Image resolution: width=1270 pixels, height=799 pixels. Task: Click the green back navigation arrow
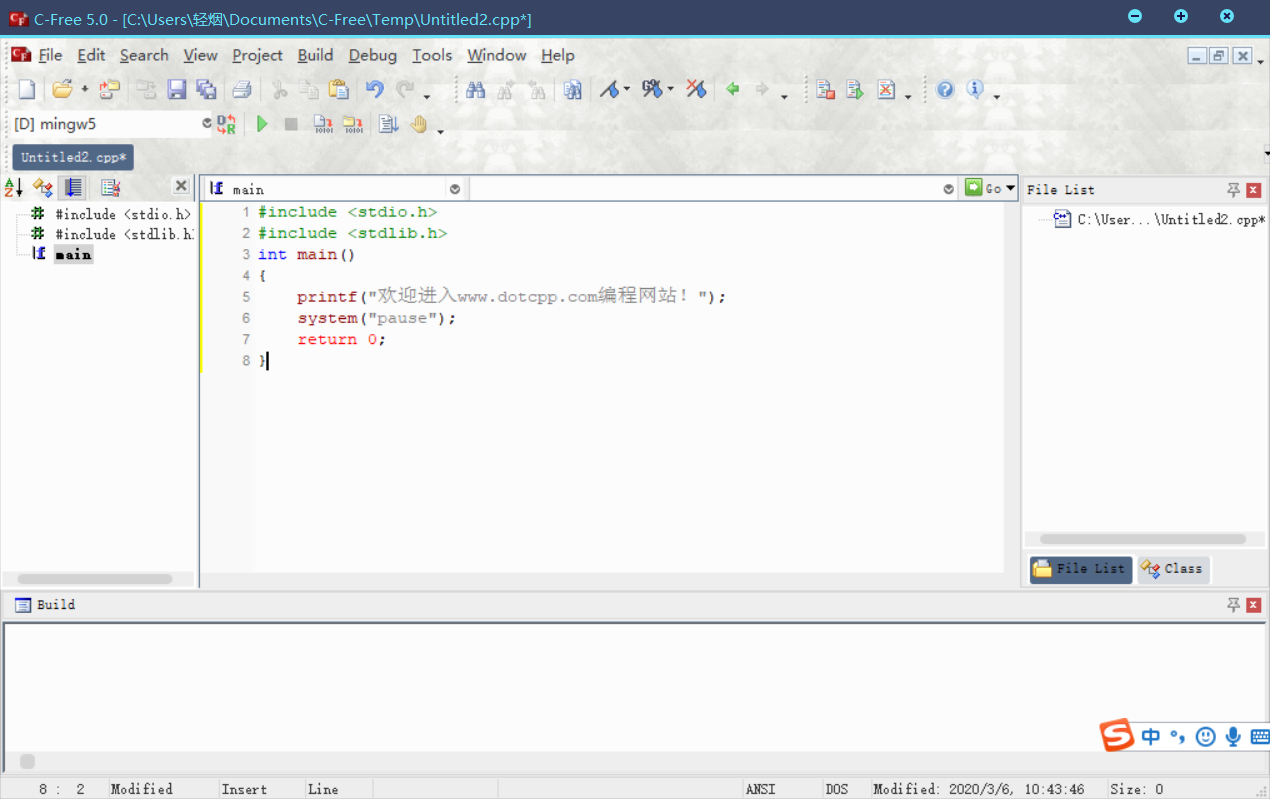click(x=732, y=90)
